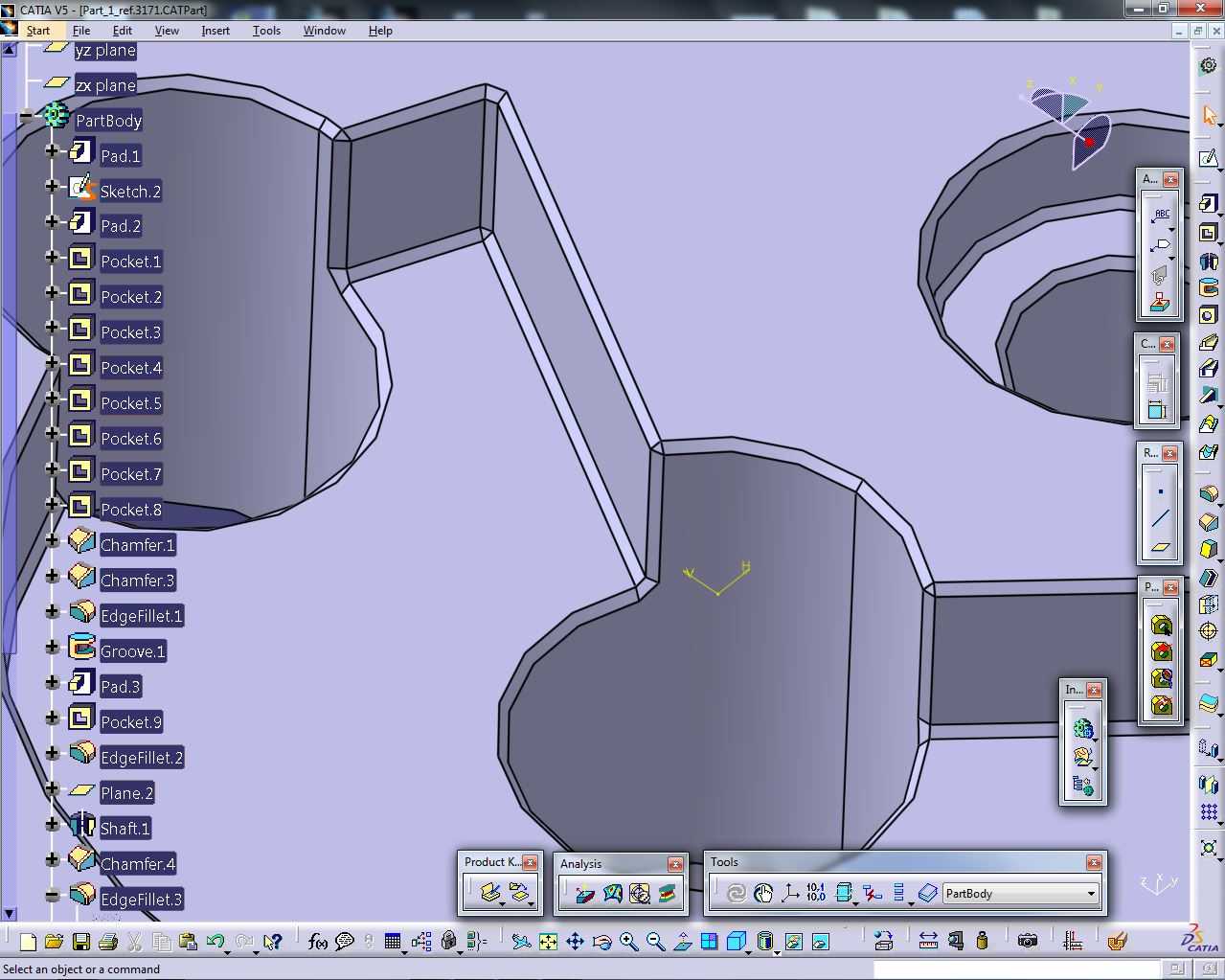1225x980 pixels.
Task: Collapse the PartBody tree node
Action: [x=26, y=117]
